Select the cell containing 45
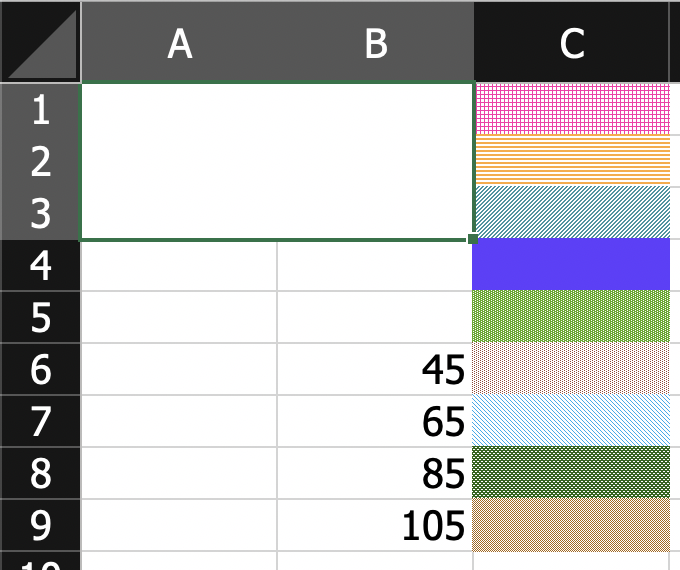This screenshot has height=570, width=680. (375, 369)
